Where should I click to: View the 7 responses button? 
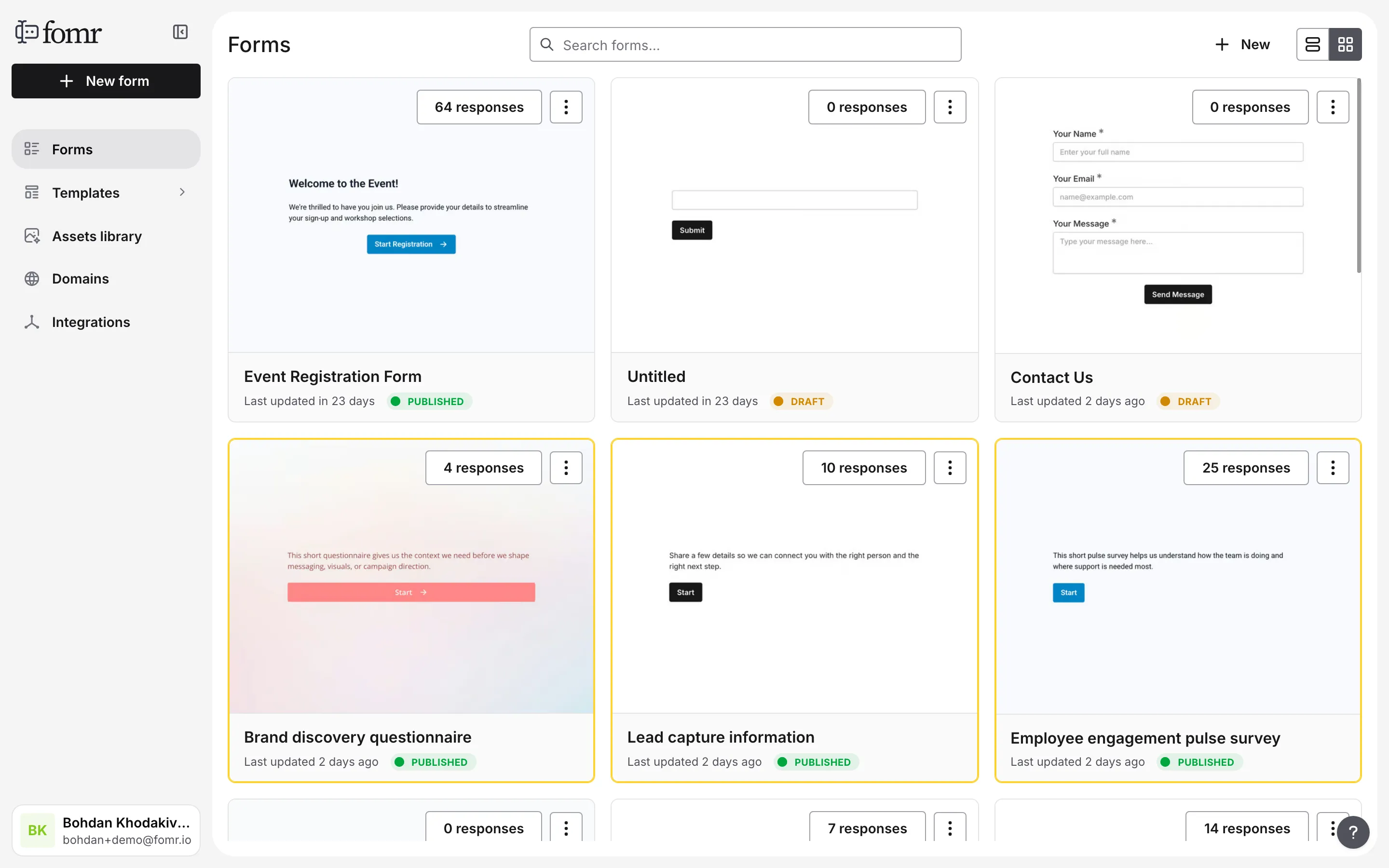point(867,827)
